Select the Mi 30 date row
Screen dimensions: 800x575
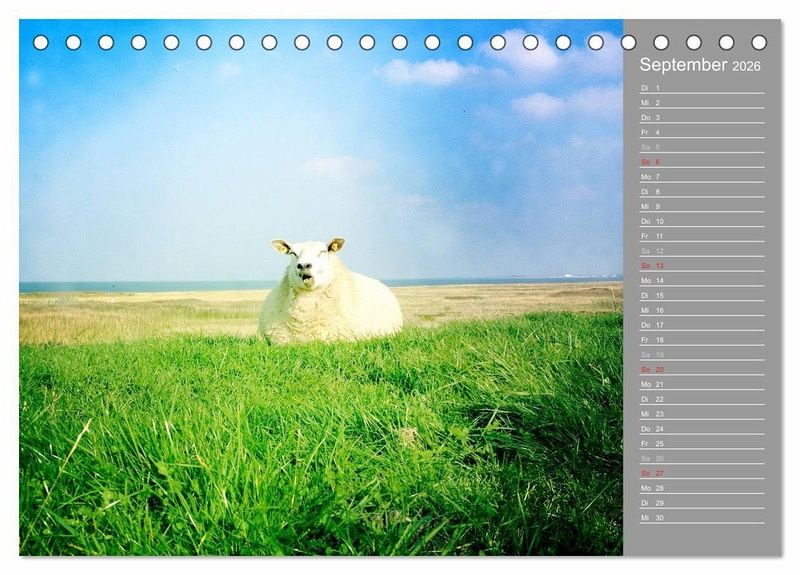tap(701, 517)
